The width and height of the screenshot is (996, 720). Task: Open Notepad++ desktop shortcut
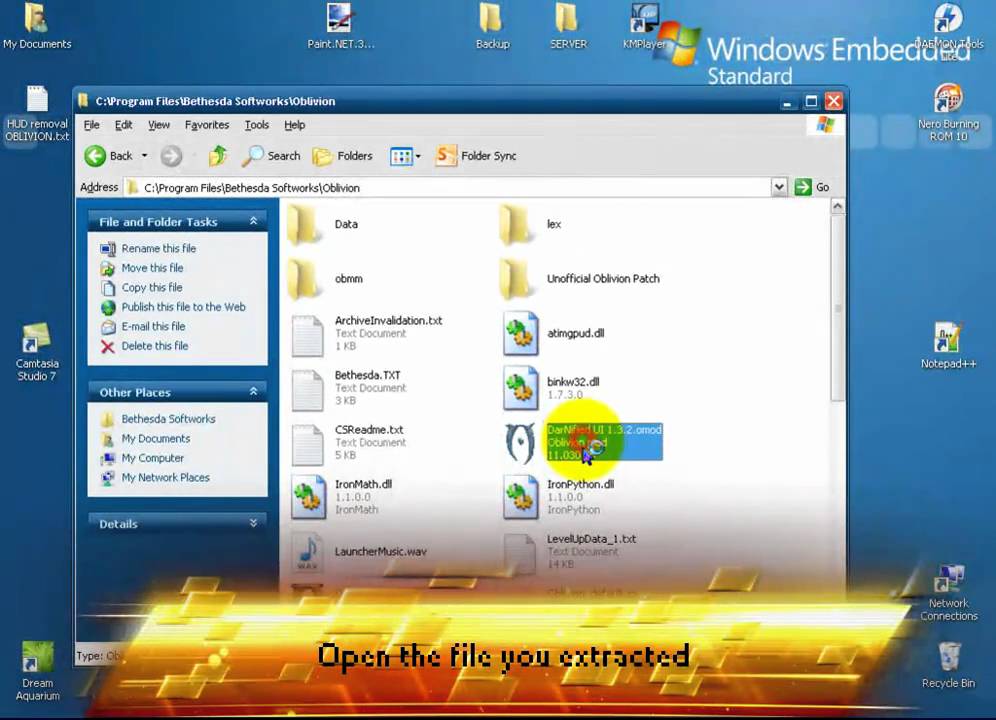(948, 346)
